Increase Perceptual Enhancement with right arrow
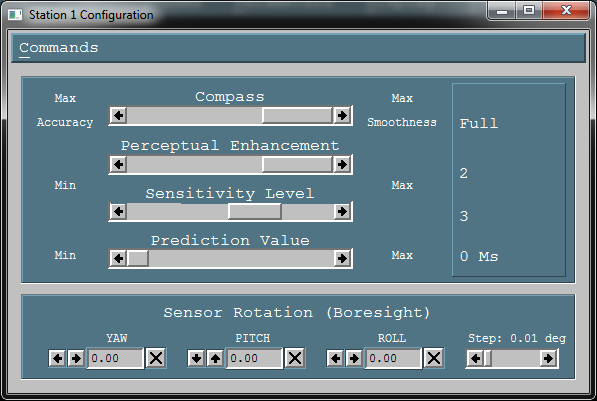597x401 pixels. point(342,165)
